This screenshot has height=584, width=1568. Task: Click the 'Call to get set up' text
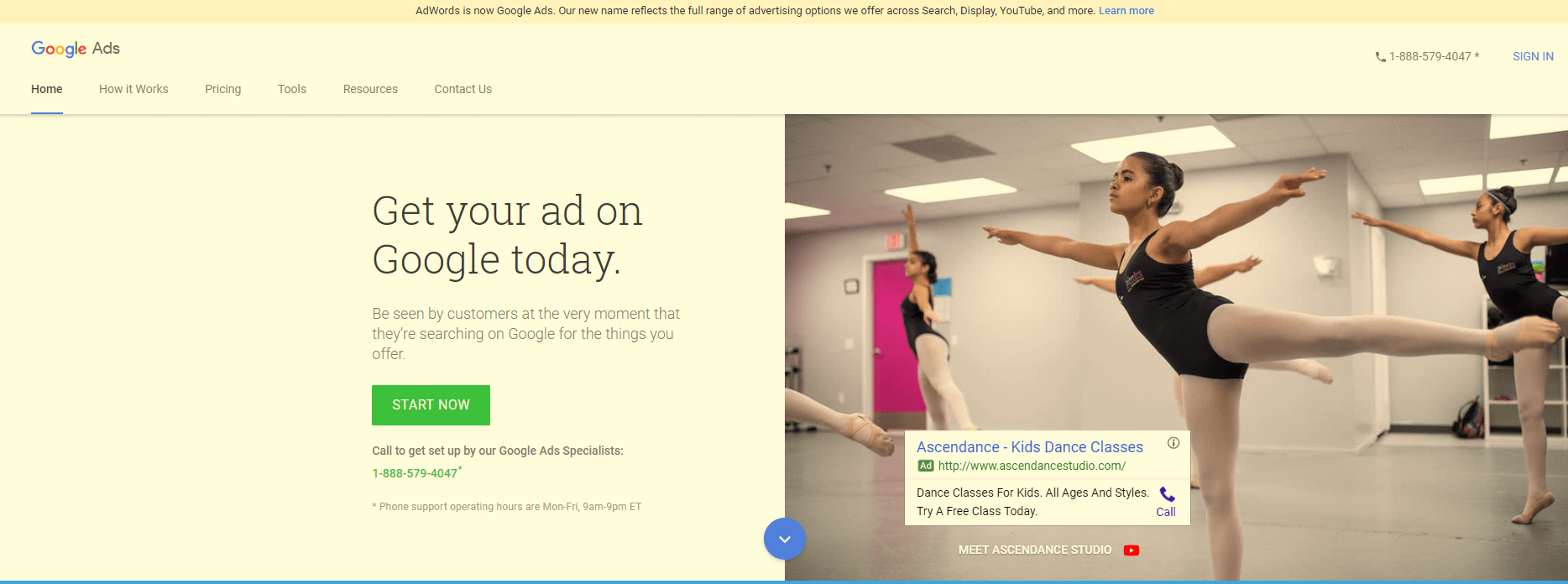click(x=498, y=451)
